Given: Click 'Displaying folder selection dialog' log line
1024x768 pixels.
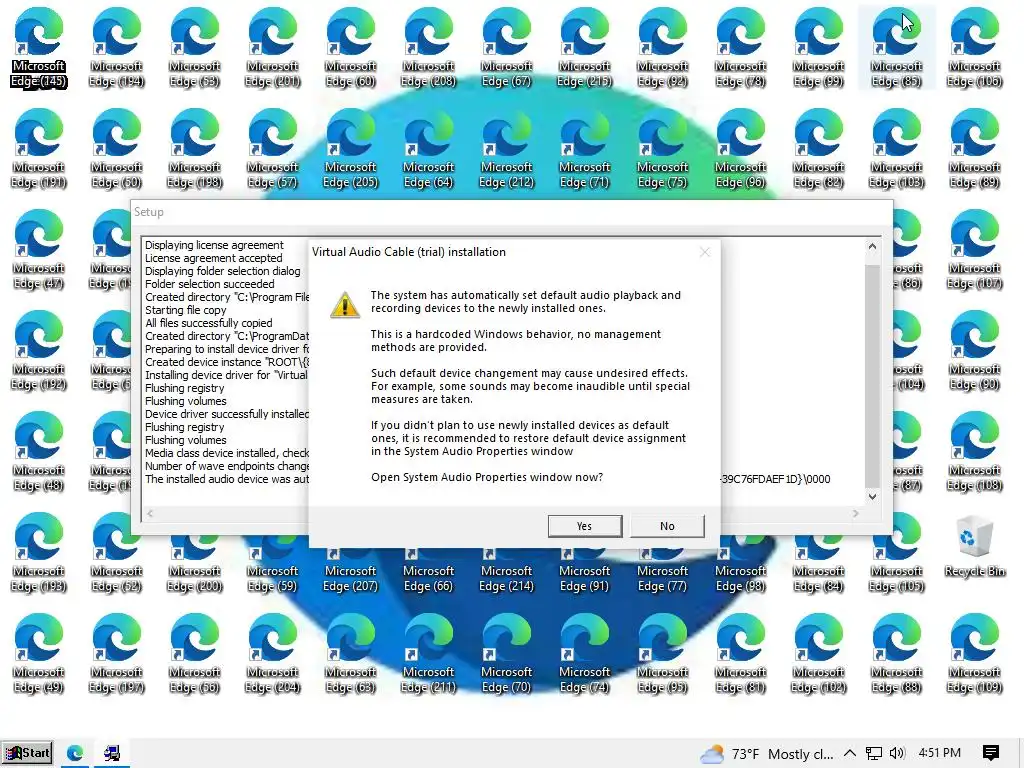Looking at the screenshot, I should [x=223, y=271].
